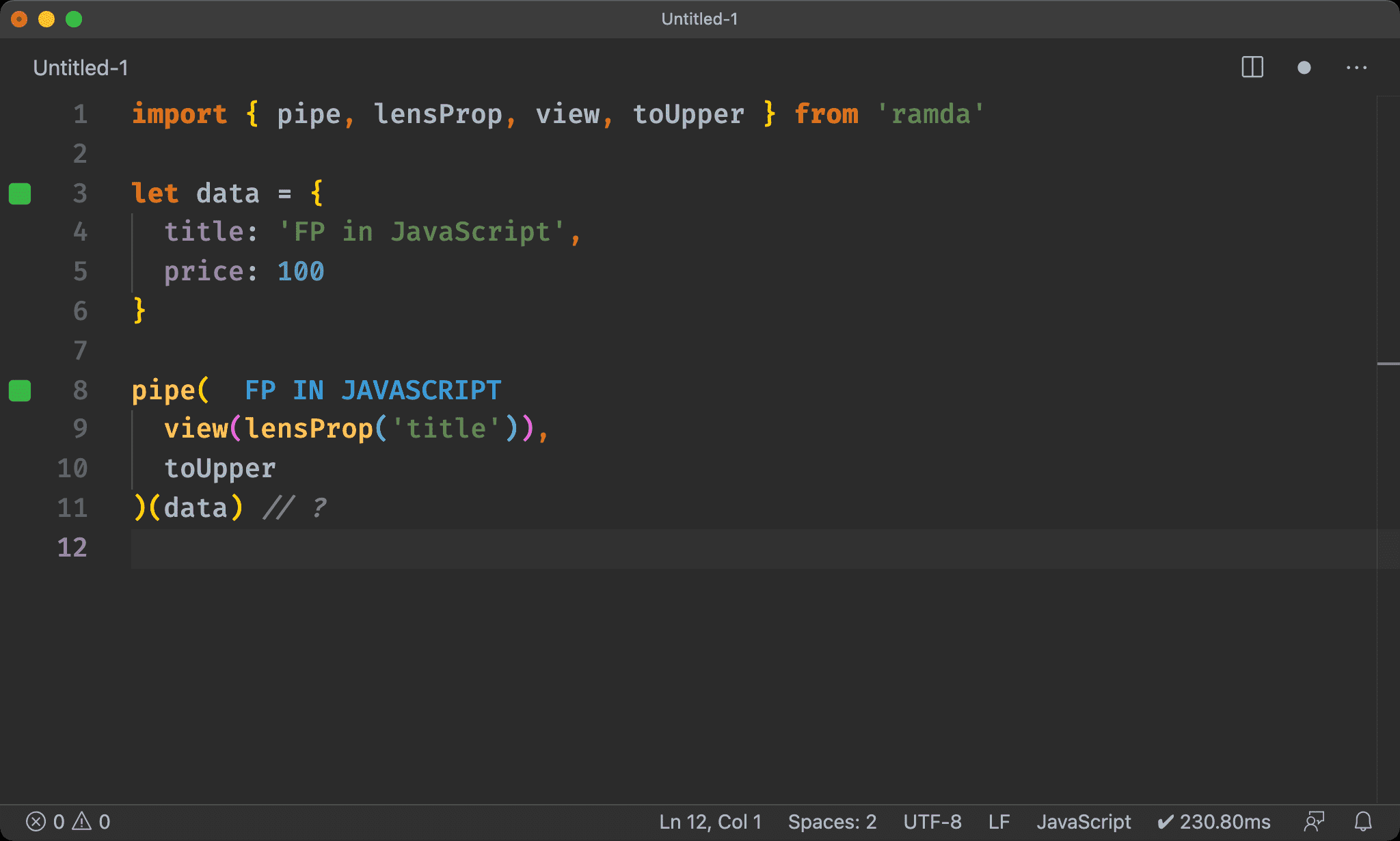Click the title key on line 4
The image size is (1400, 841).
204,232
